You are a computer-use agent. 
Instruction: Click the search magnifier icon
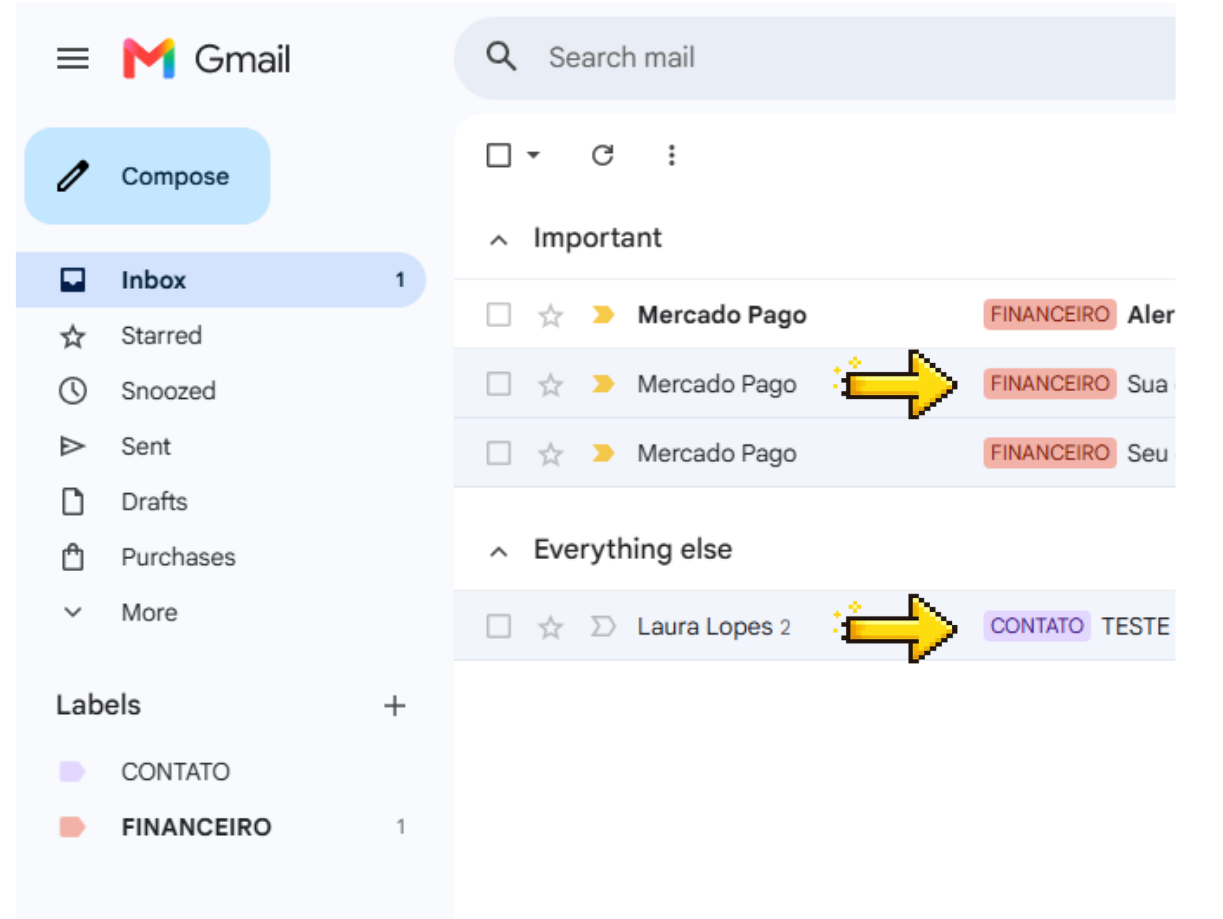(x=501, y=57)
